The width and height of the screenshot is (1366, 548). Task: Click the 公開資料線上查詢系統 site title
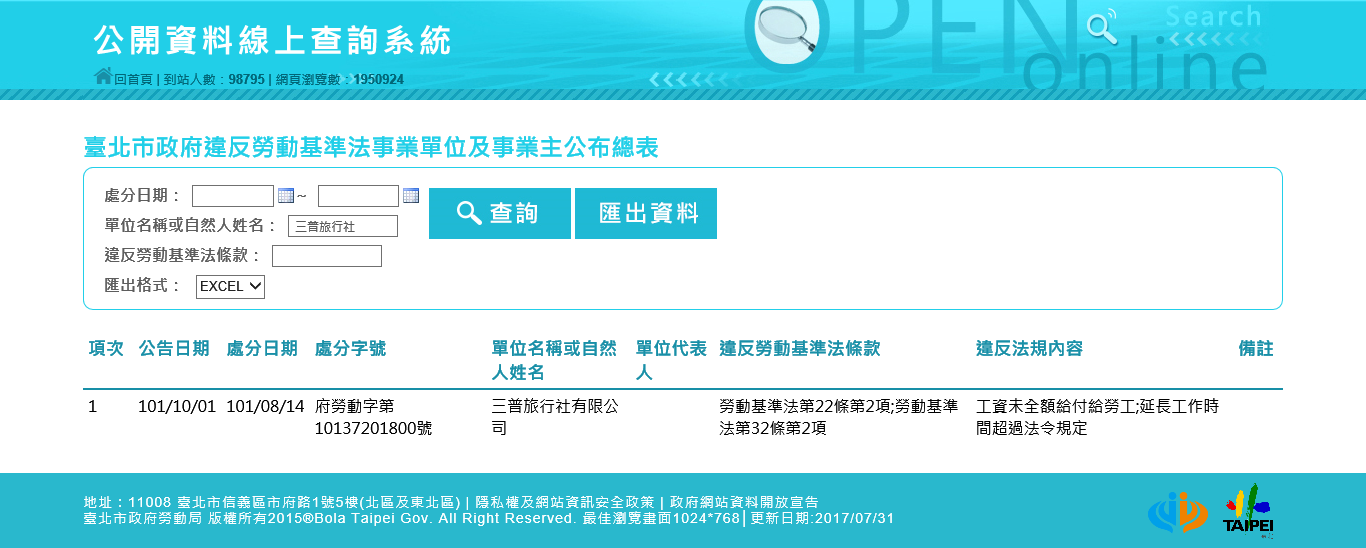pos(272,40)
